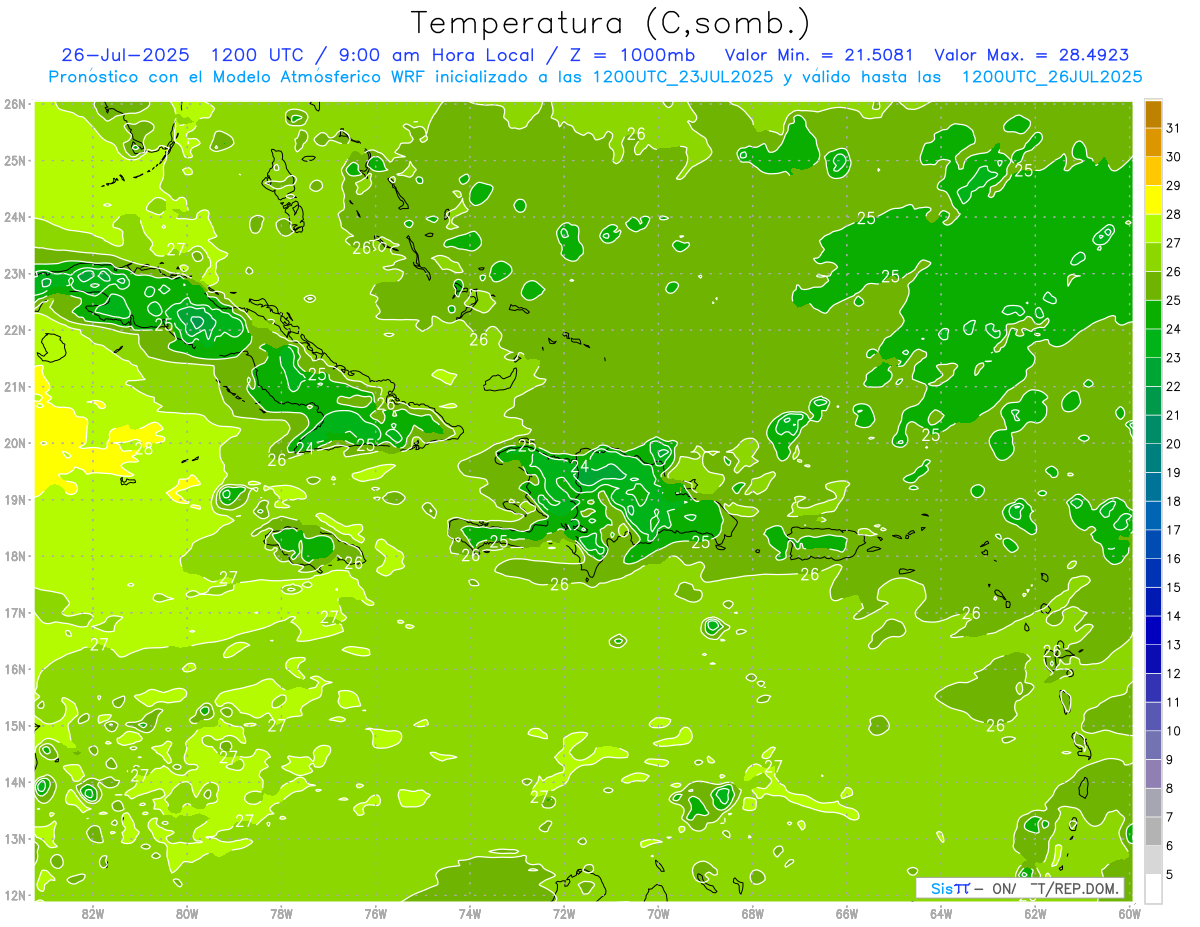Click the white legend swatch below 5
Image resolution: width=1200 pixels, height=927 pixels.
[x=1153, y=888]
